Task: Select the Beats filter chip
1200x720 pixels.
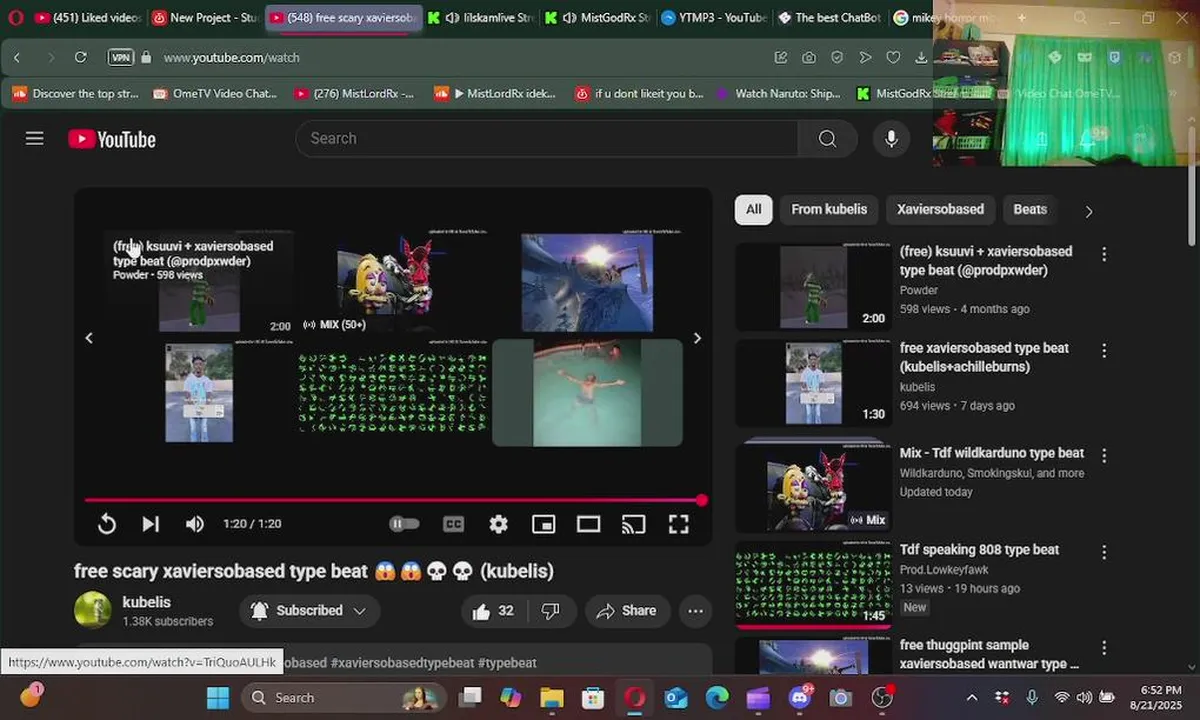Action: (x=1030, y=209)
